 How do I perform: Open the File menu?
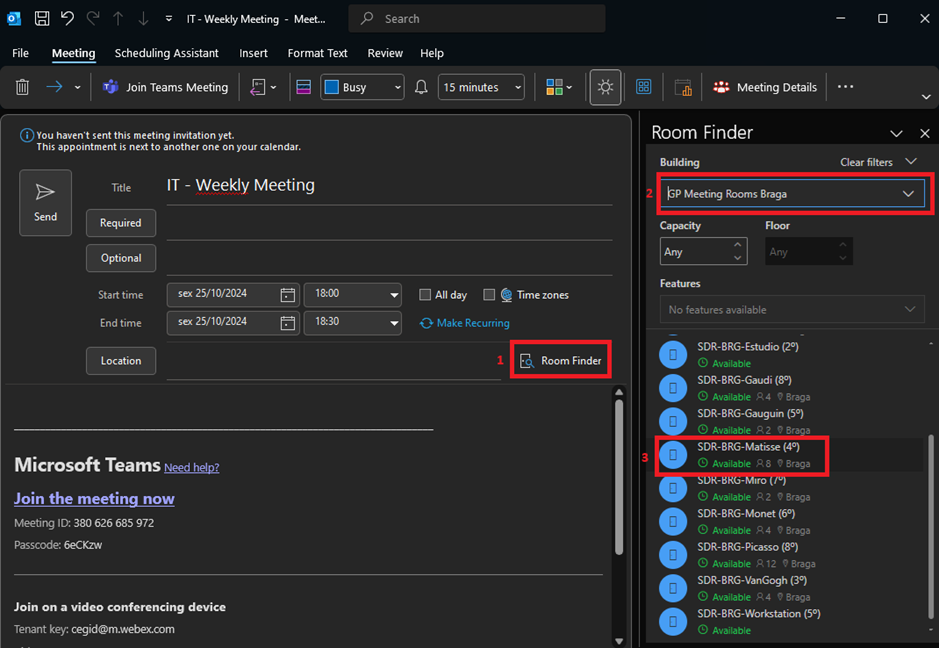click(x=20, y=53)
